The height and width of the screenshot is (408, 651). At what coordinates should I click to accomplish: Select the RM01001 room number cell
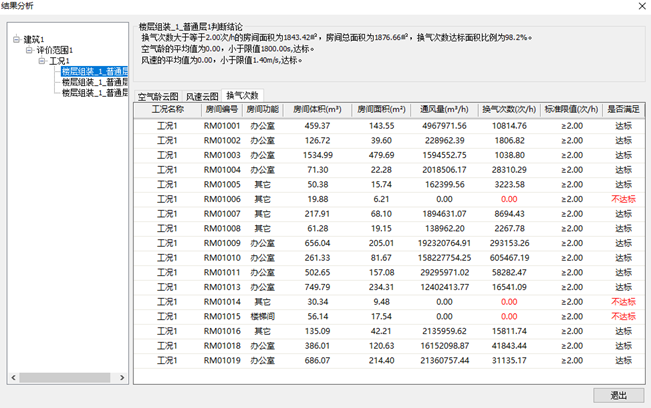(x=221, y=126)
